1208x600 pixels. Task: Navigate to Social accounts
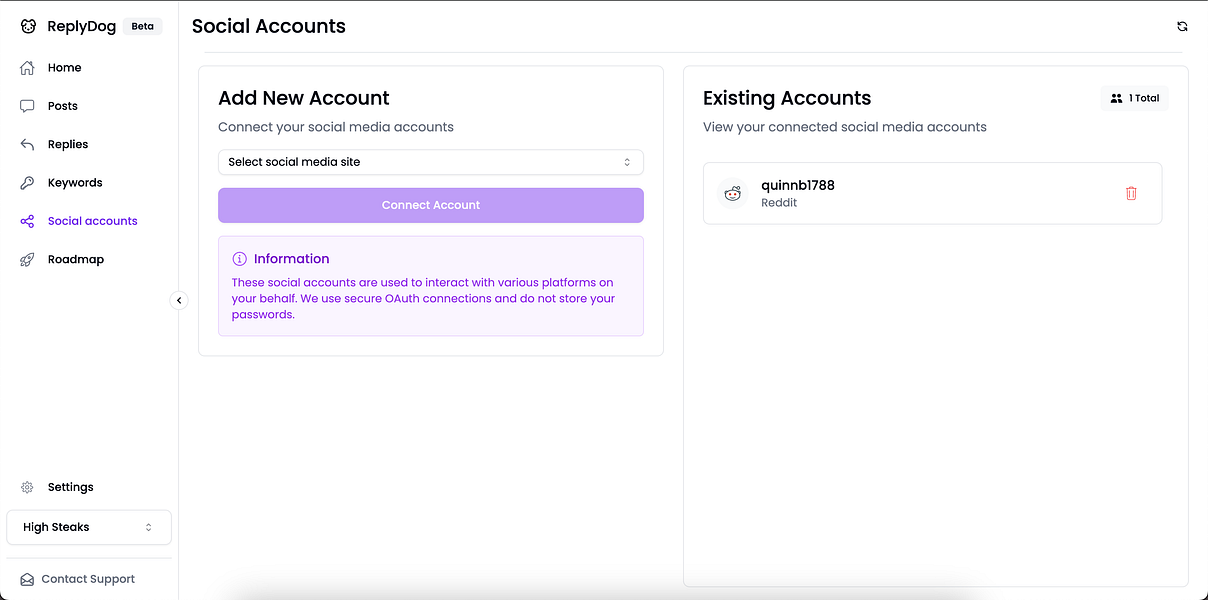point(92,221)
